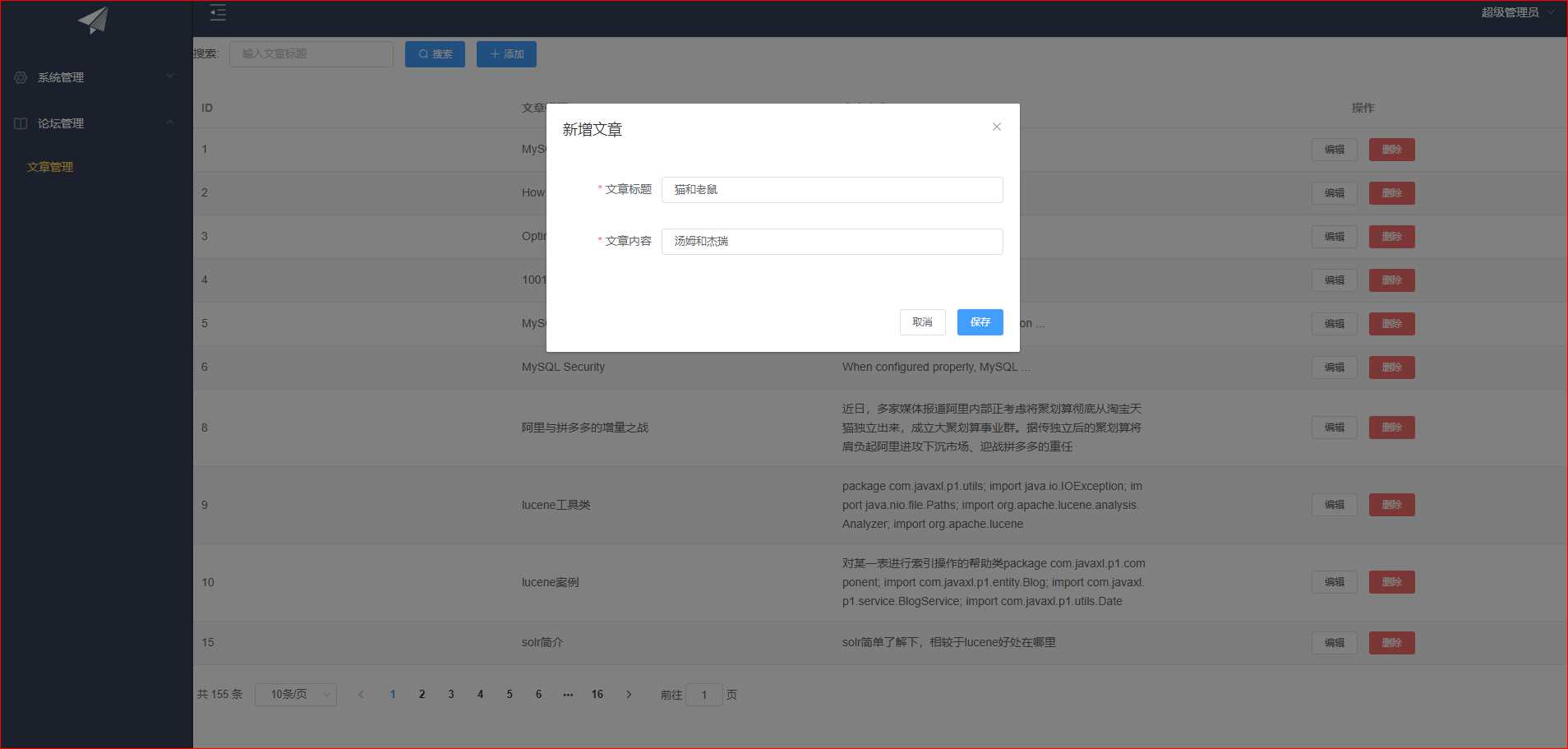This screenshot has height=749, width=1568.
Task: Delete the article with ID 3
Action: point(1391,237)
